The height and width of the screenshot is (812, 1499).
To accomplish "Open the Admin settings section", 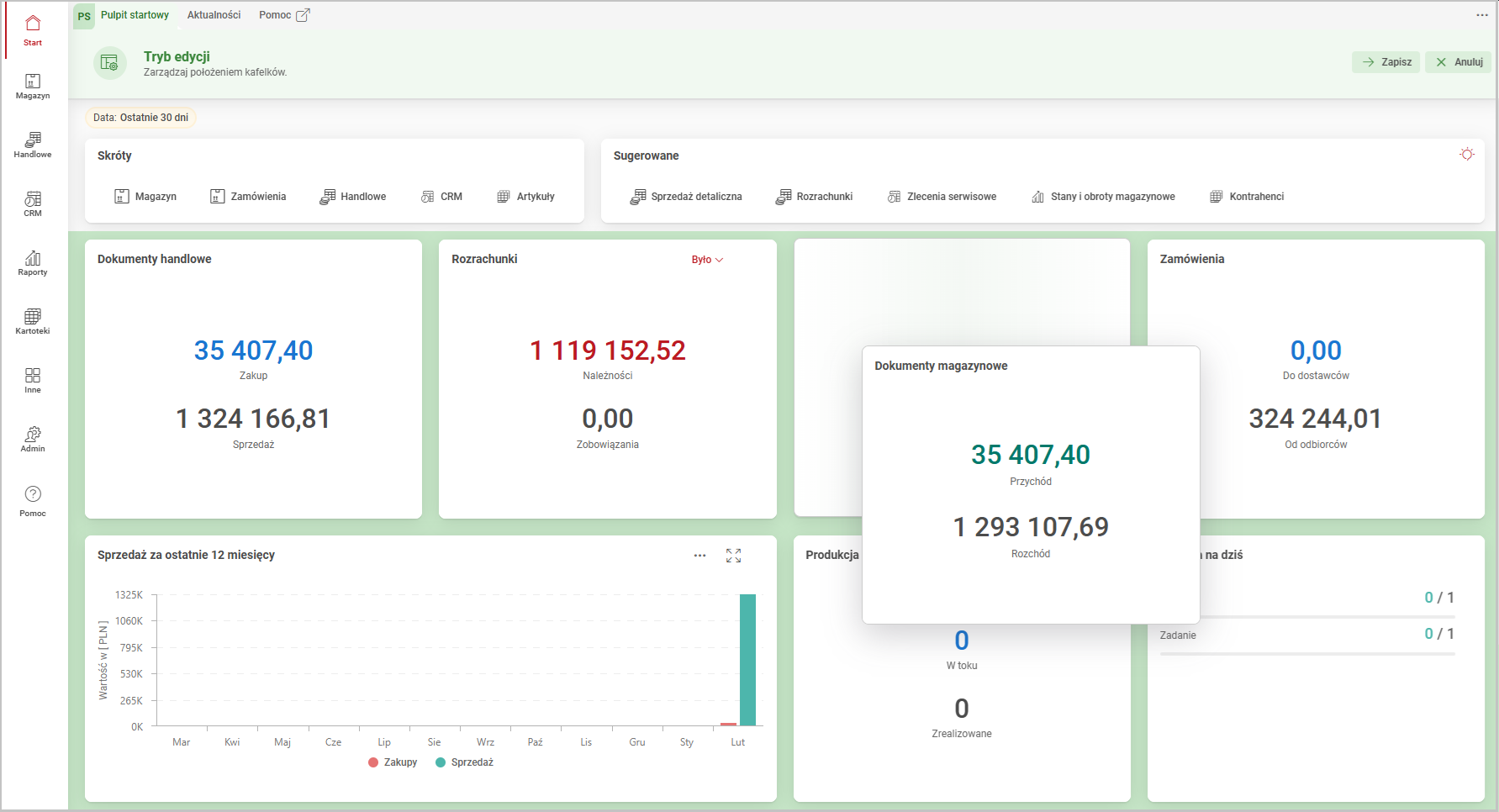I will 33,439.
